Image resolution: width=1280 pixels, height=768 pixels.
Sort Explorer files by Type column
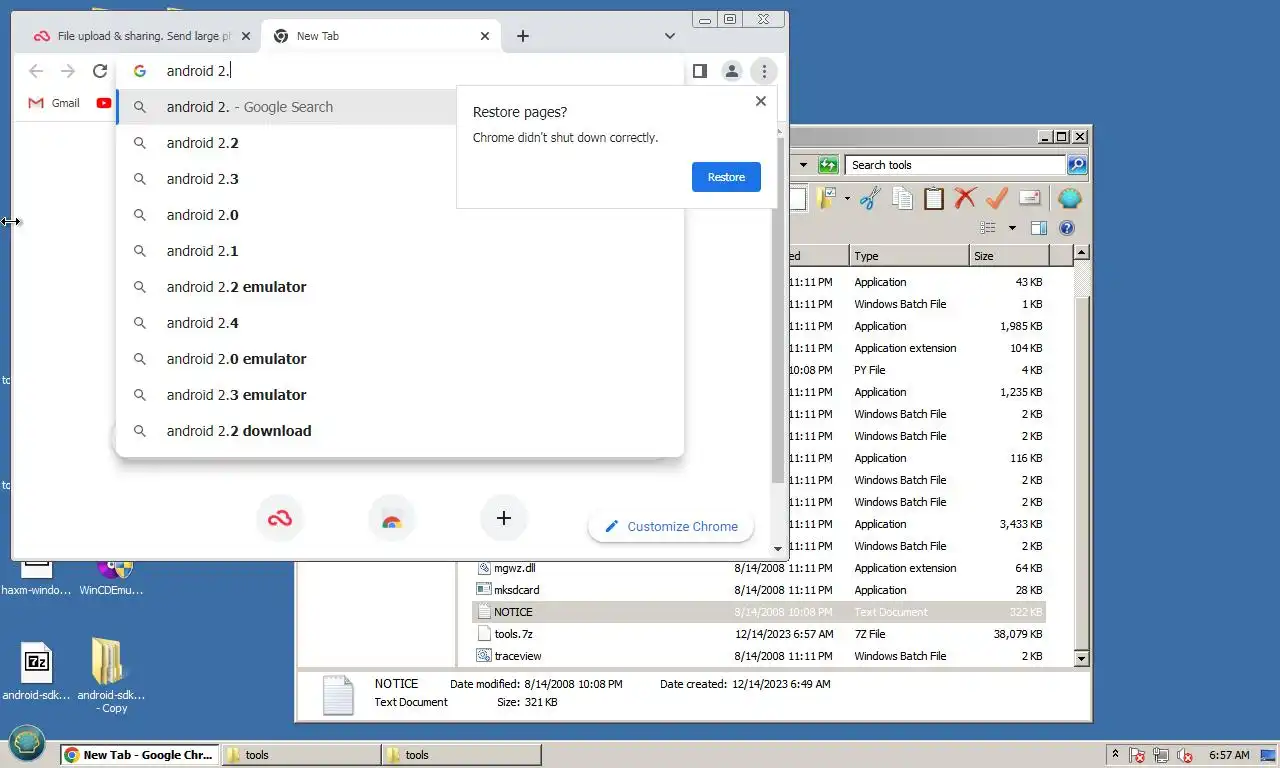[909, 256]
